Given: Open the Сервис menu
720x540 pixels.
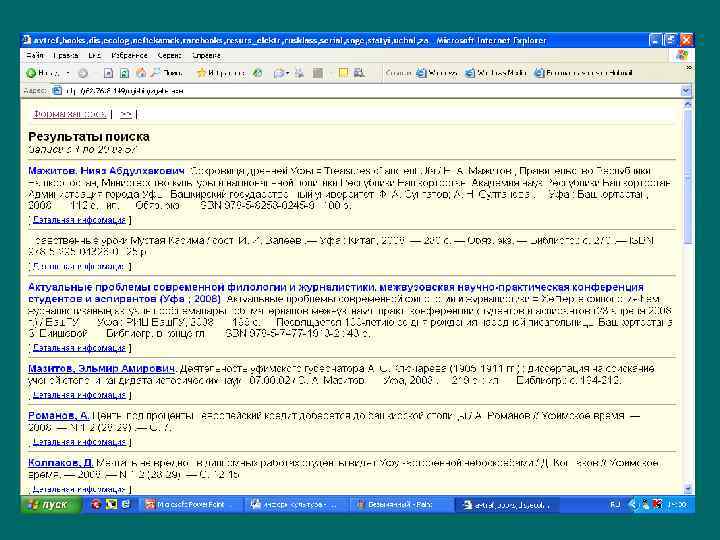Looking at the screenshot, I should [169, 56].
